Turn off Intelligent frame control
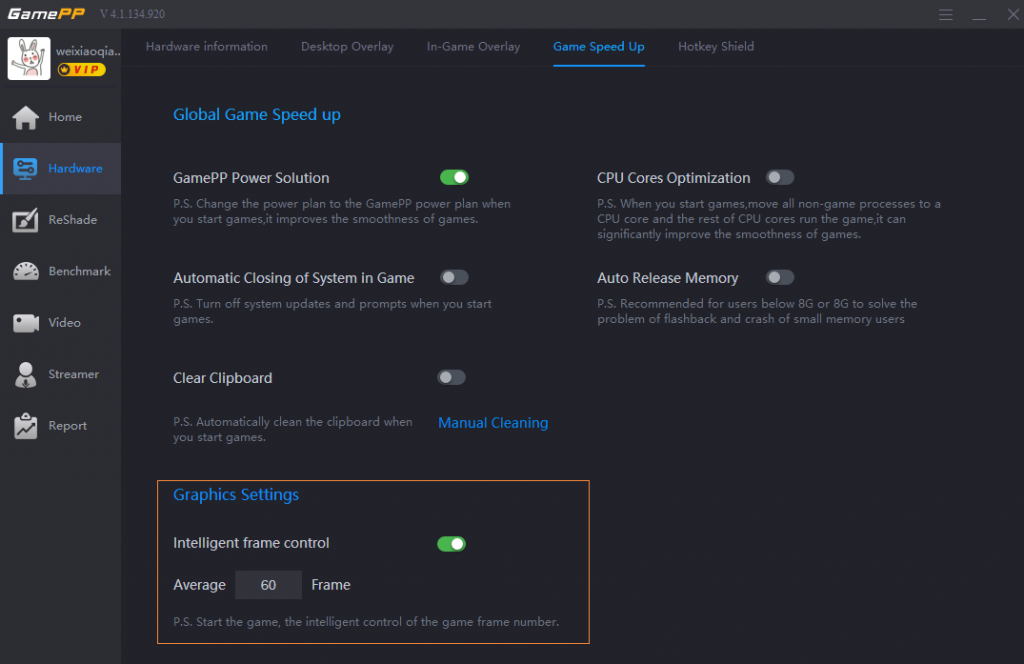 [451, 544]
